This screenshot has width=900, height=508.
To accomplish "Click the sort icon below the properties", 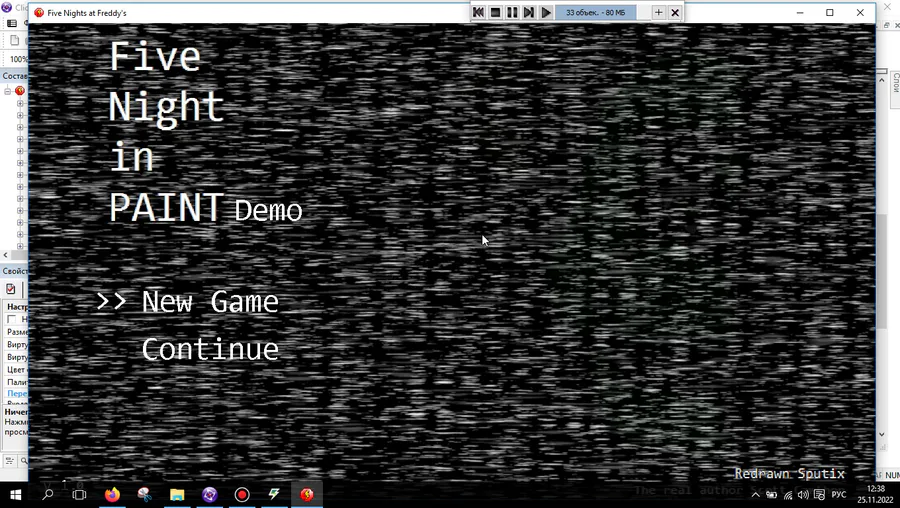I will pos(9,460).
